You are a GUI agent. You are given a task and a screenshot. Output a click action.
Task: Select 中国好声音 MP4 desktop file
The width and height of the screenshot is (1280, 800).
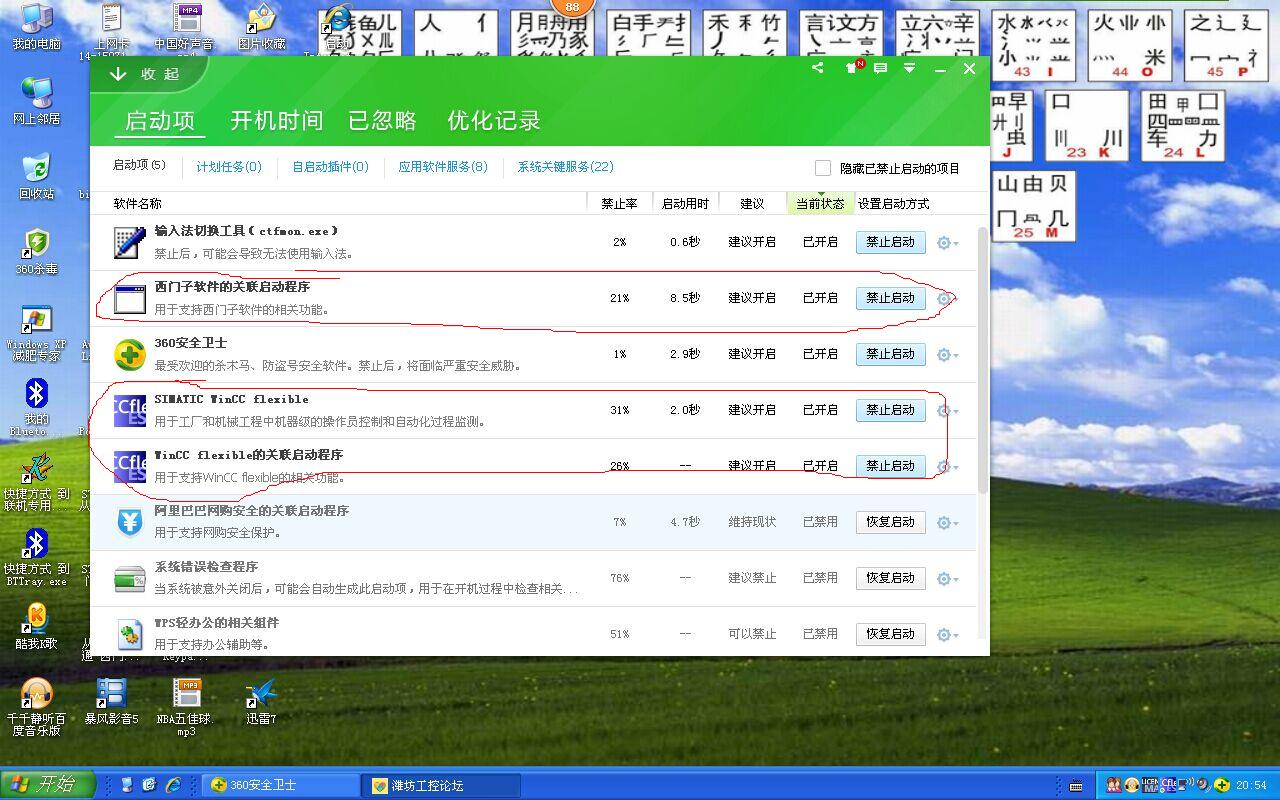click(x=186, y=27)
